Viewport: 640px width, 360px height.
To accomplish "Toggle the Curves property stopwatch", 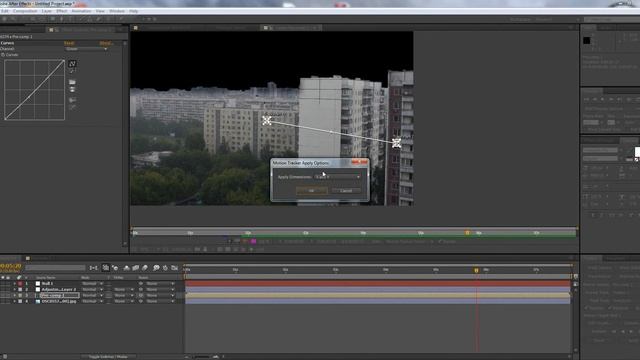I will point(3,55).
